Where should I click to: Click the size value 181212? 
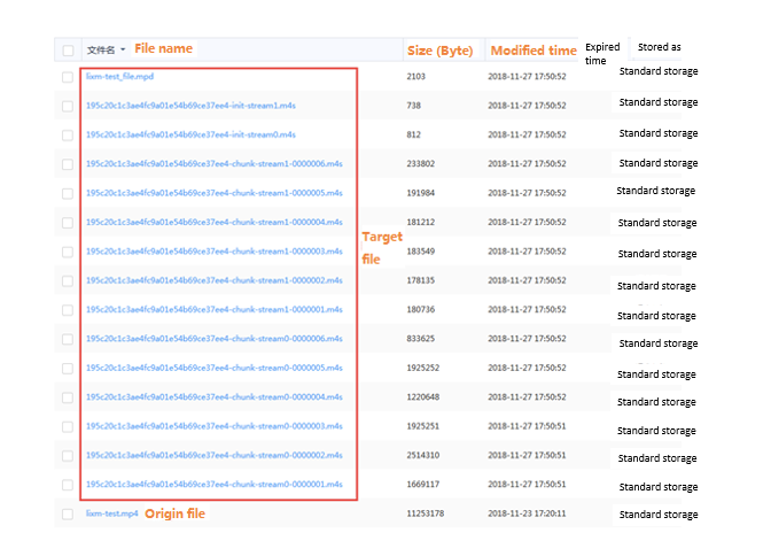(x=420, y=222)
